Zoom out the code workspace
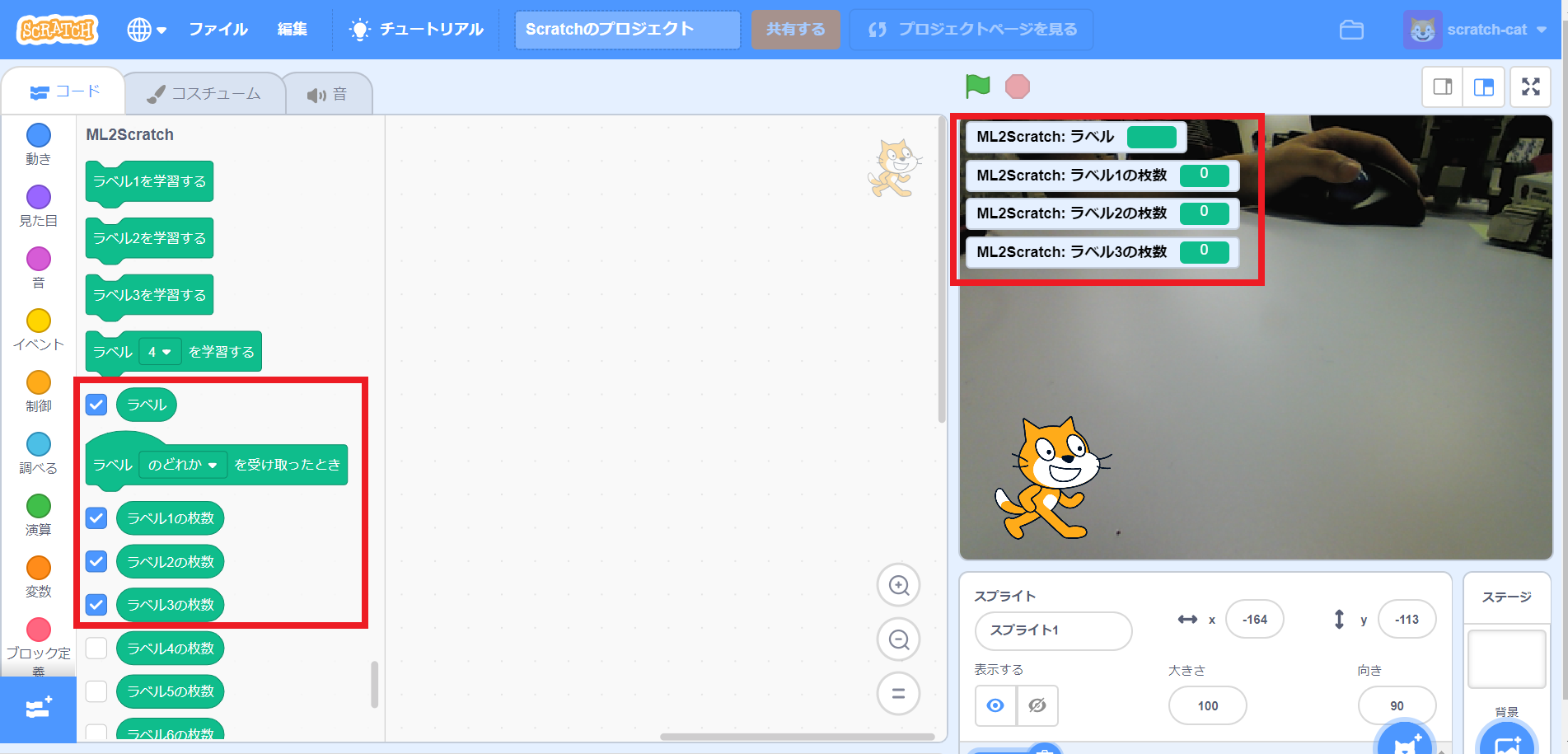The height and width of the screenshot is (754, 1568). click(898, 639)
